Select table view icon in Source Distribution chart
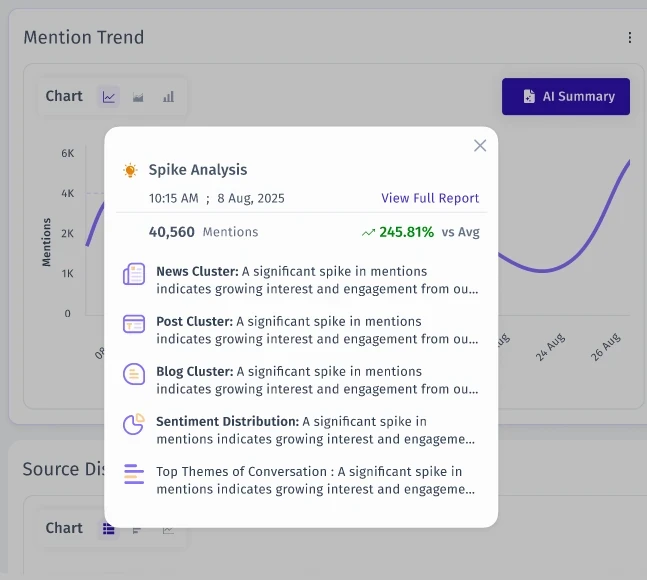The width and height of the screenshot is (647, 580). [x=109, y=528]
